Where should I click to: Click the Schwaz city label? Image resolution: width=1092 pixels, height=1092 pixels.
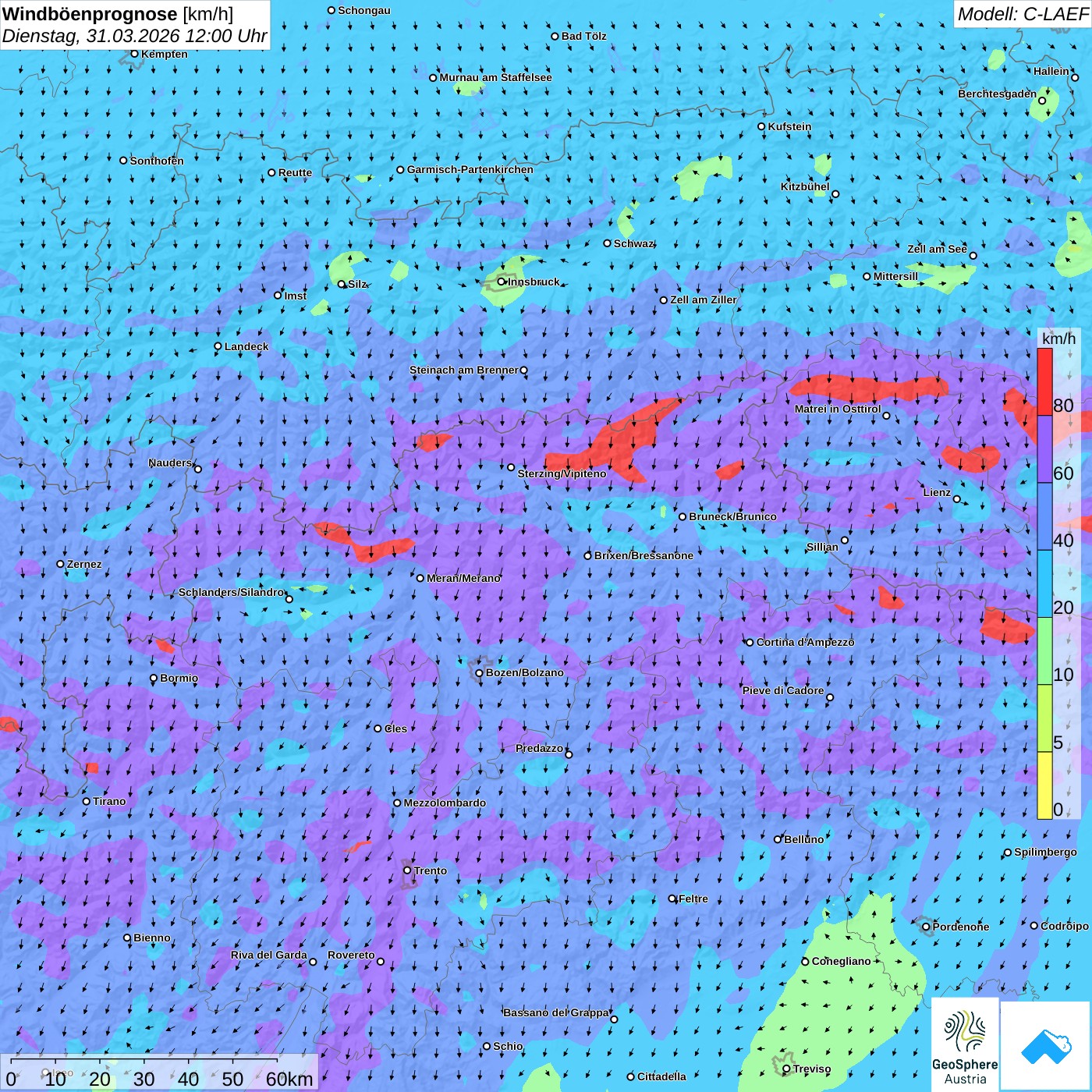tap(633, 243)
